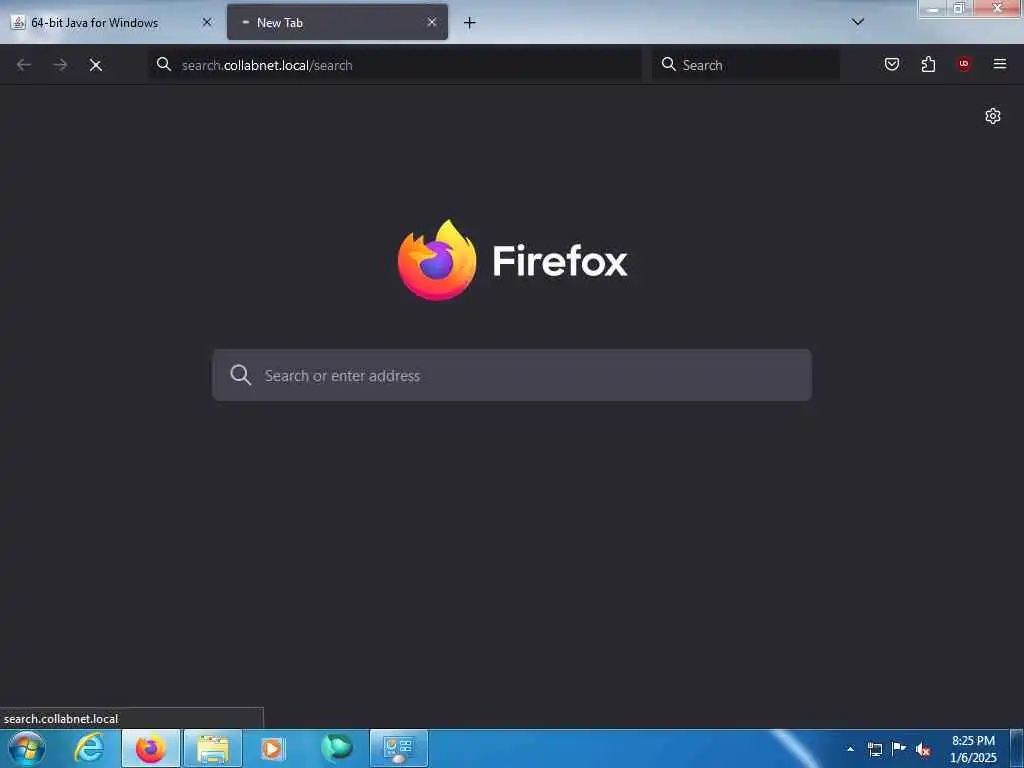Launch Windows Media Player from the taskbar
Viewport: 1024px width, 768px height.
273,748
